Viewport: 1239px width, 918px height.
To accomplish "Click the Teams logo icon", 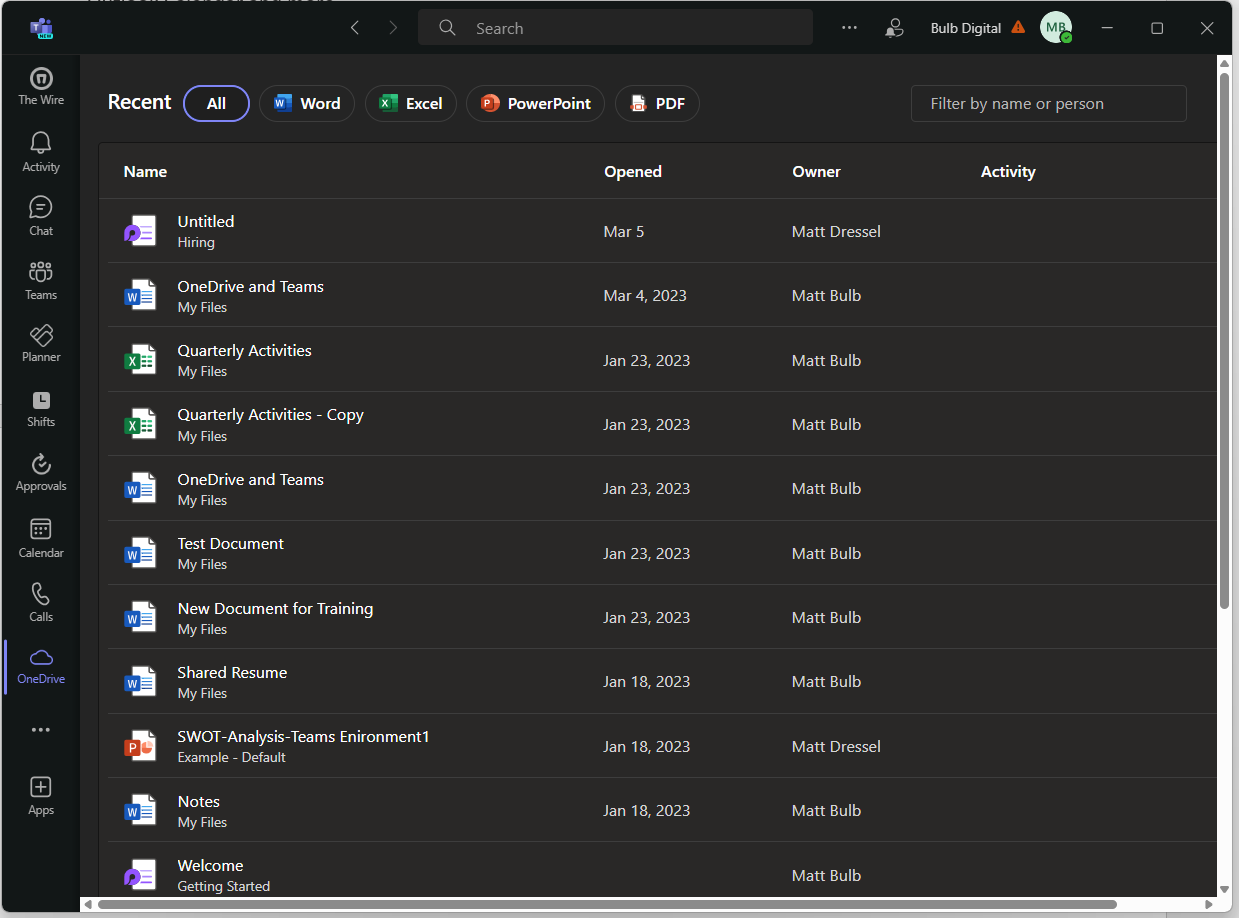I will (x=41, y=28).
